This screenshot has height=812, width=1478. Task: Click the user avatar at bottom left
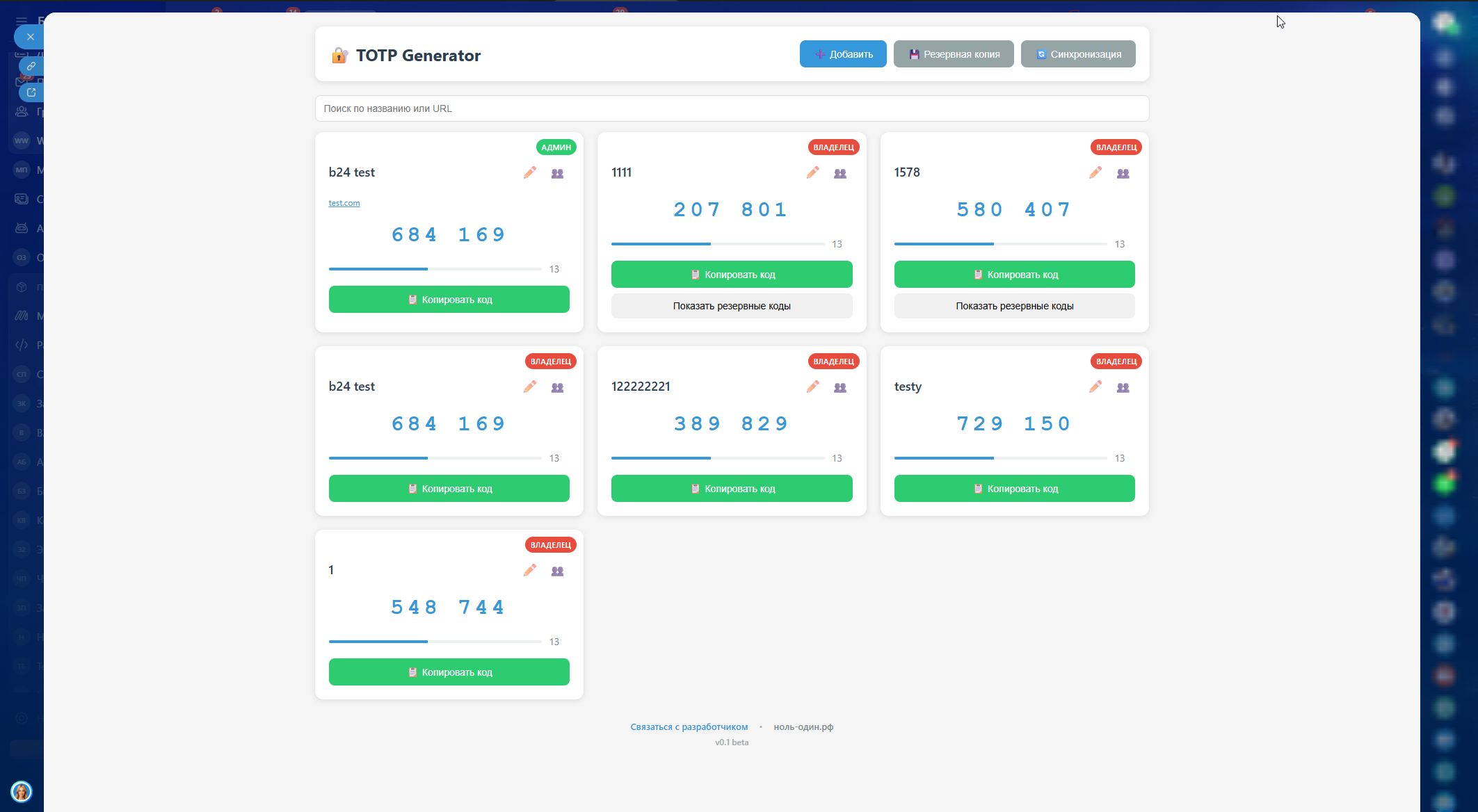pyautogui.click(x=22, y=791)
